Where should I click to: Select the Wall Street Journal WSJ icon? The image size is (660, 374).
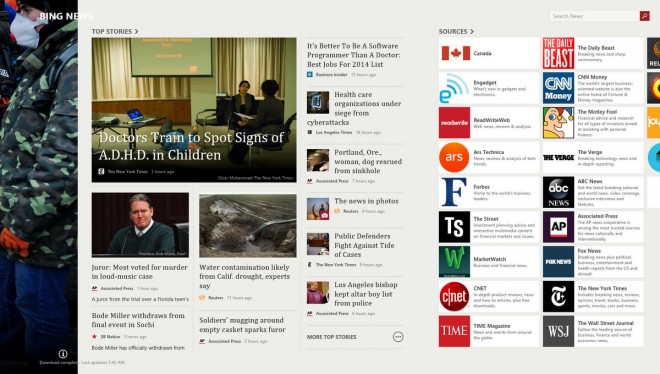click(x=558, y=332)
